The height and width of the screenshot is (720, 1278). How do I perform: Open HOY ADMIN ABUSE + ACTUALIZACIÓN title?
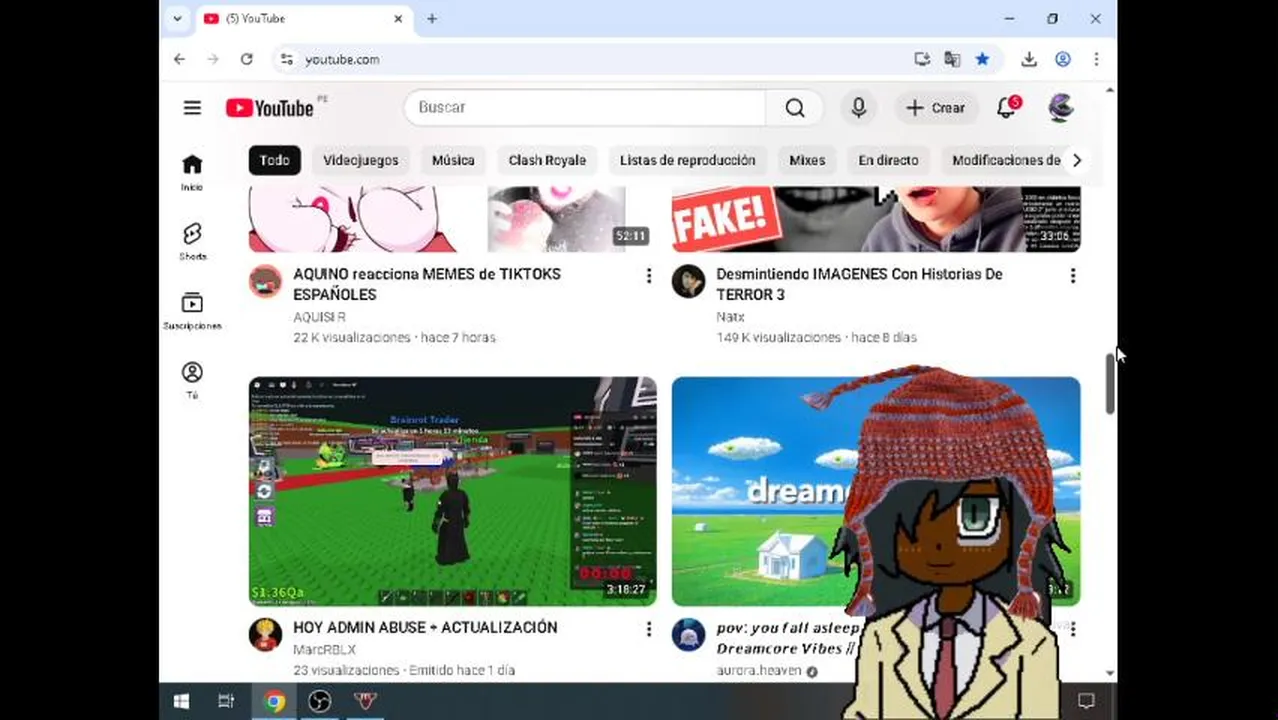[425, 628]
